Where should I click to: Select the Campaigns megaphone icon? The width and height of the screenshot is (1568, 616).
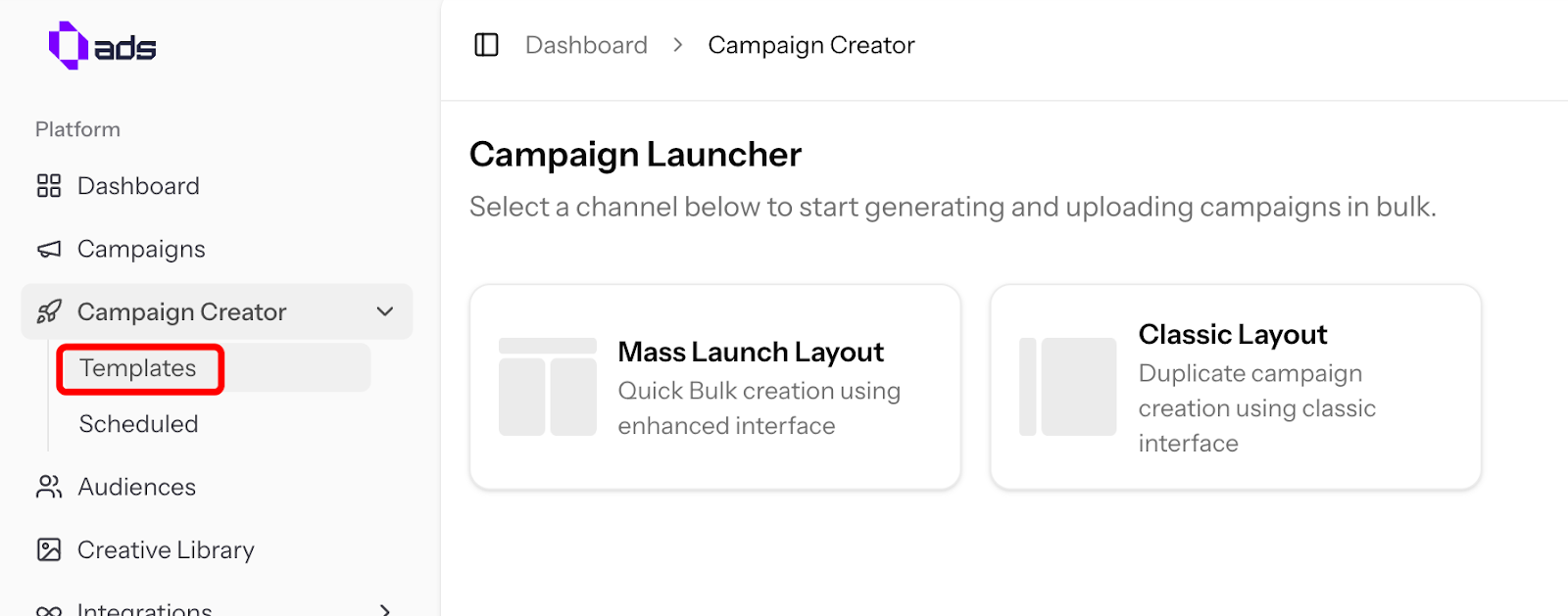click(x=48, y=248)
